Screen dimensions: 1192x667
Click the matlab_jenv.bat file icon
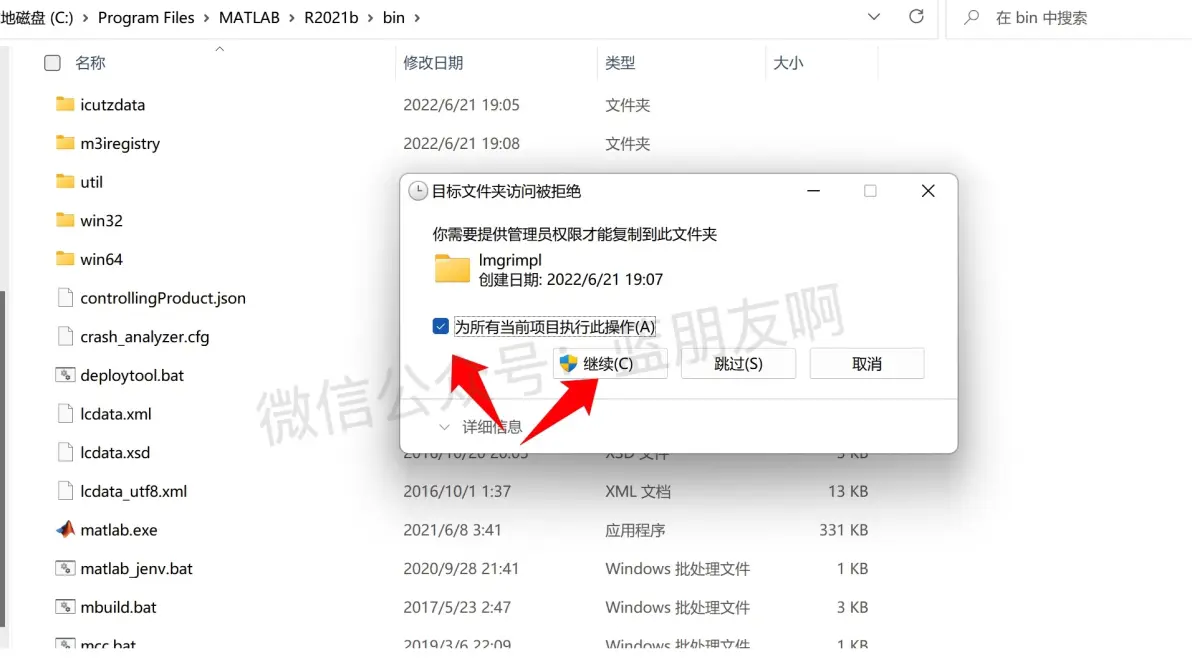coord(65,568)
